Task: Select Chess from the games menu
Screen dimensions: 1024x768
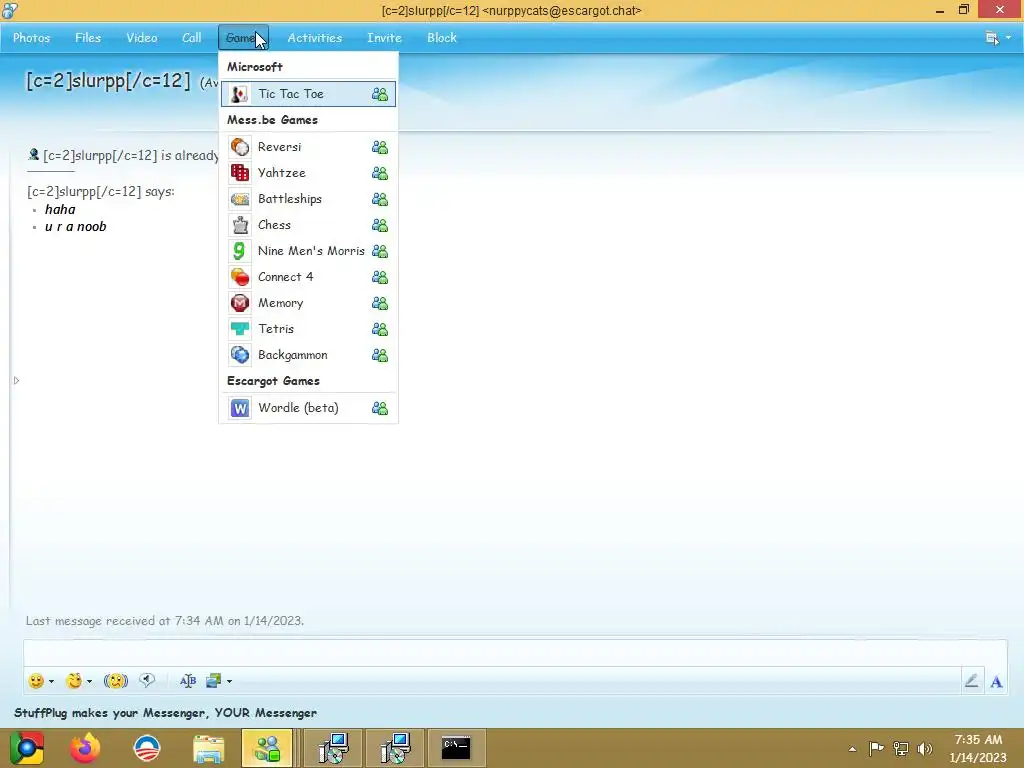Action: point(308,225)
